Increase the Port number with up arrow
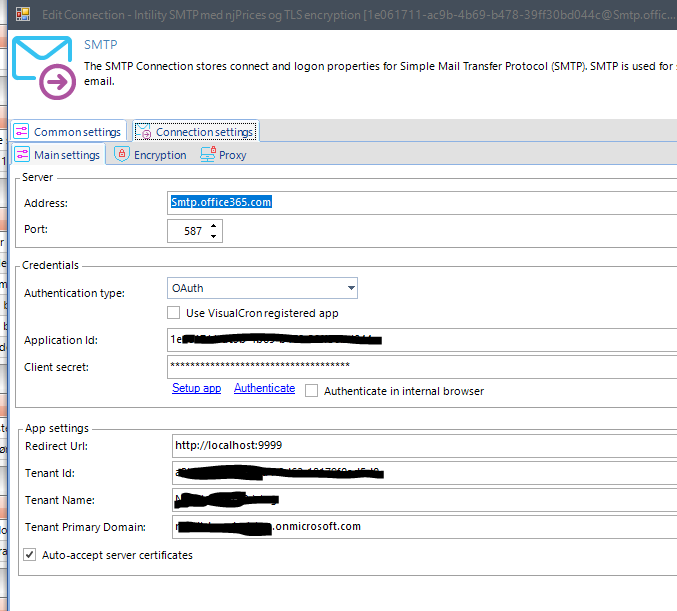 click(214, 226)
